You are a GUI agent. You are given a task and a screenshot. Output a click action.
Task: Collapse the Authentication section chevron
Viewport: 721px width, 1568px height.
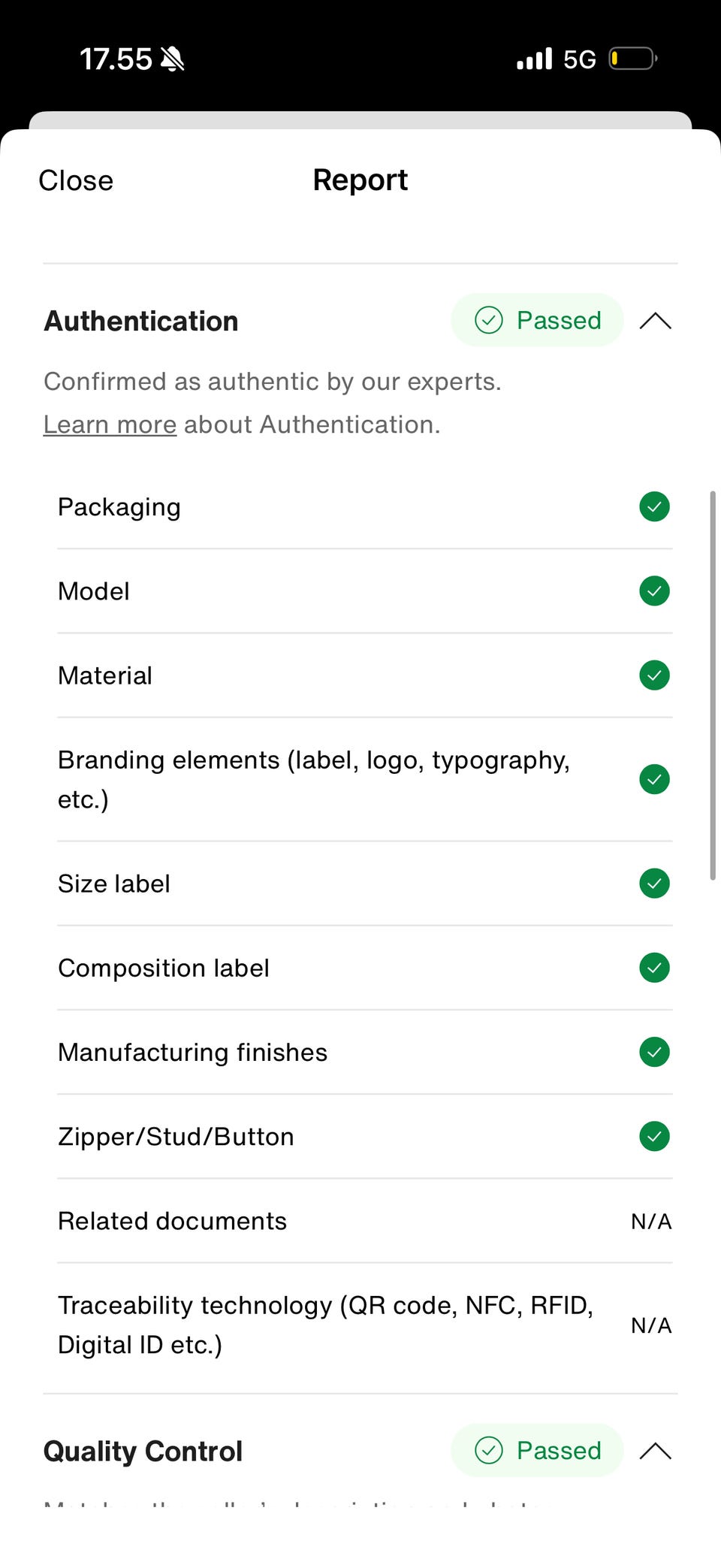pos(655,321)
